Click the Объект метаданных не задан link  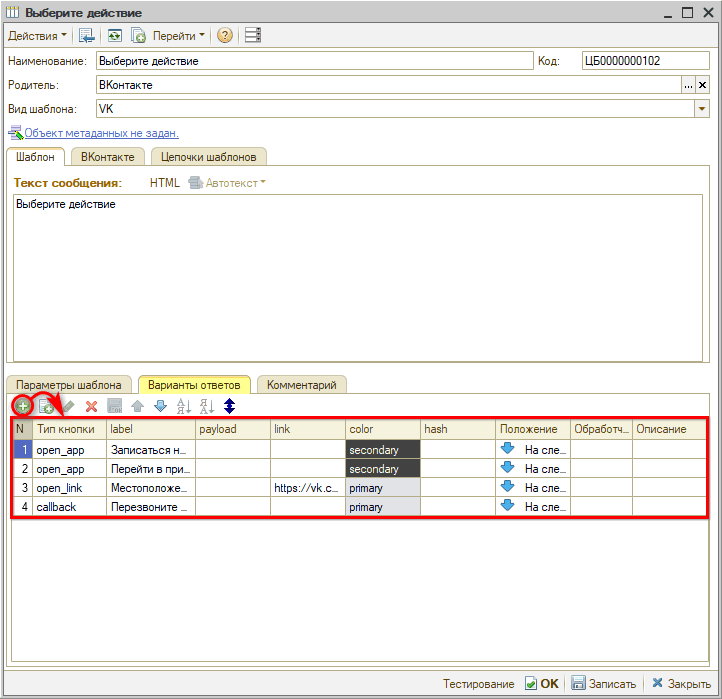coord(101,133)
